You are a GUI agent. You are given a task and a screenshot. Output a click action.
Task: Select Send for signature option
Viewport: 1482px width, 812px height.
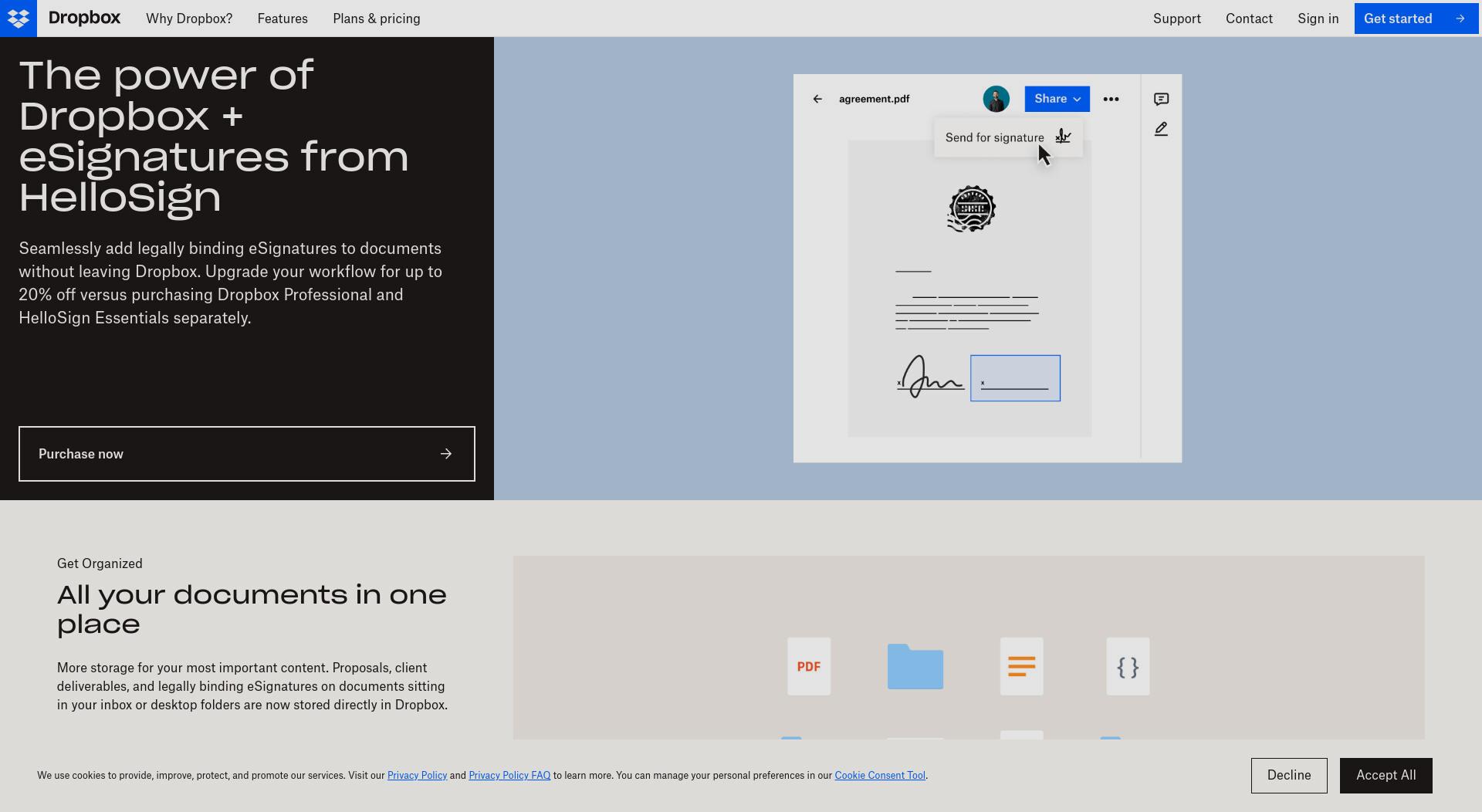tap(1008, 137)
